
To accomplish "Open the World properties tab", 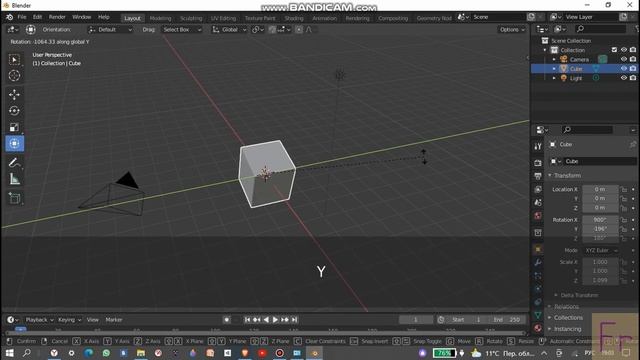I will (538, 216).
